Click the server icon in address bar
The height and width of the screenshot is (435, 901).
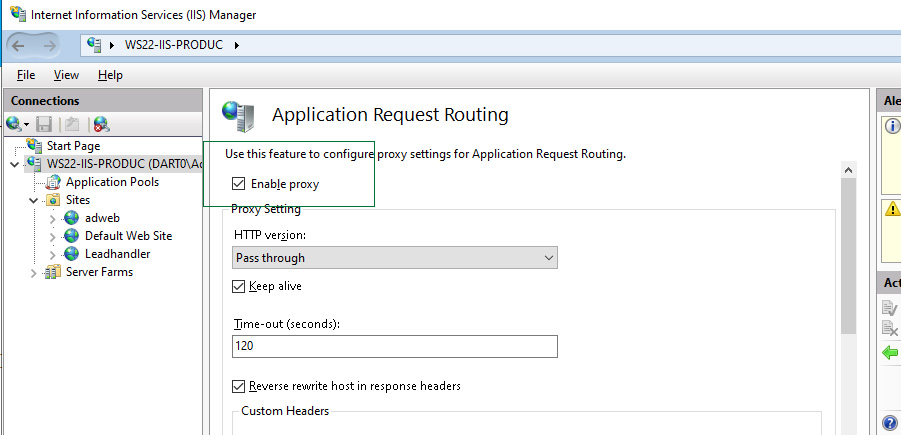(94, 44)
